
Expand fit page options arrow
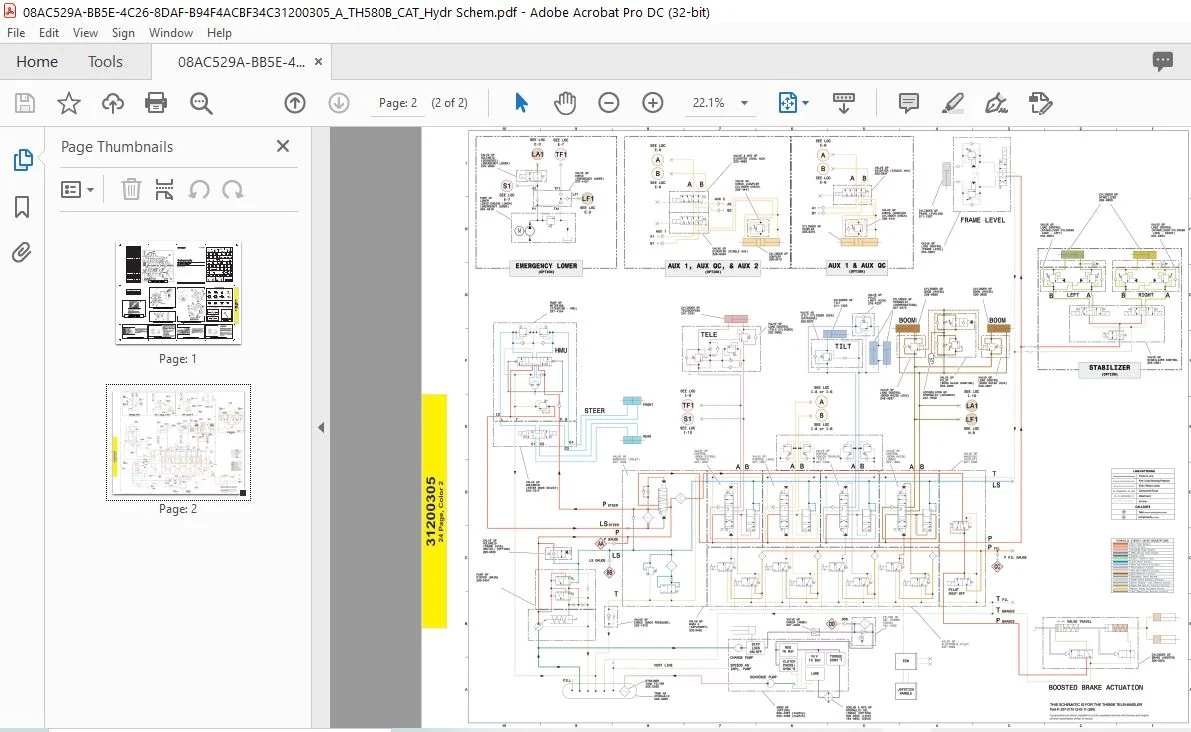point(806,103)
